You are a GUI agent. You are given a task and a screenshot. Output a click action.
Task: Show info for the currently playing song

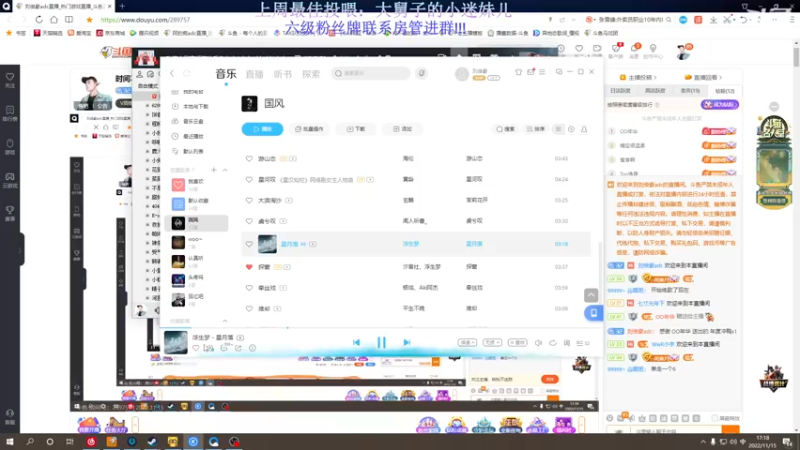[x=252, y=348]
